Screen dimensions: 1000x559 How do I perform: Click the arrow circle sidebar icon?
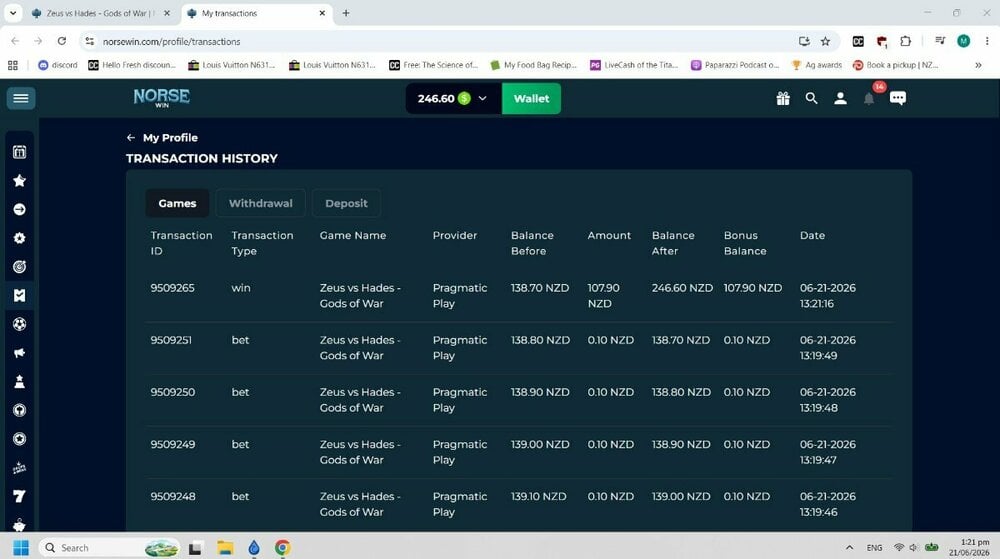(x=20, y=209)
